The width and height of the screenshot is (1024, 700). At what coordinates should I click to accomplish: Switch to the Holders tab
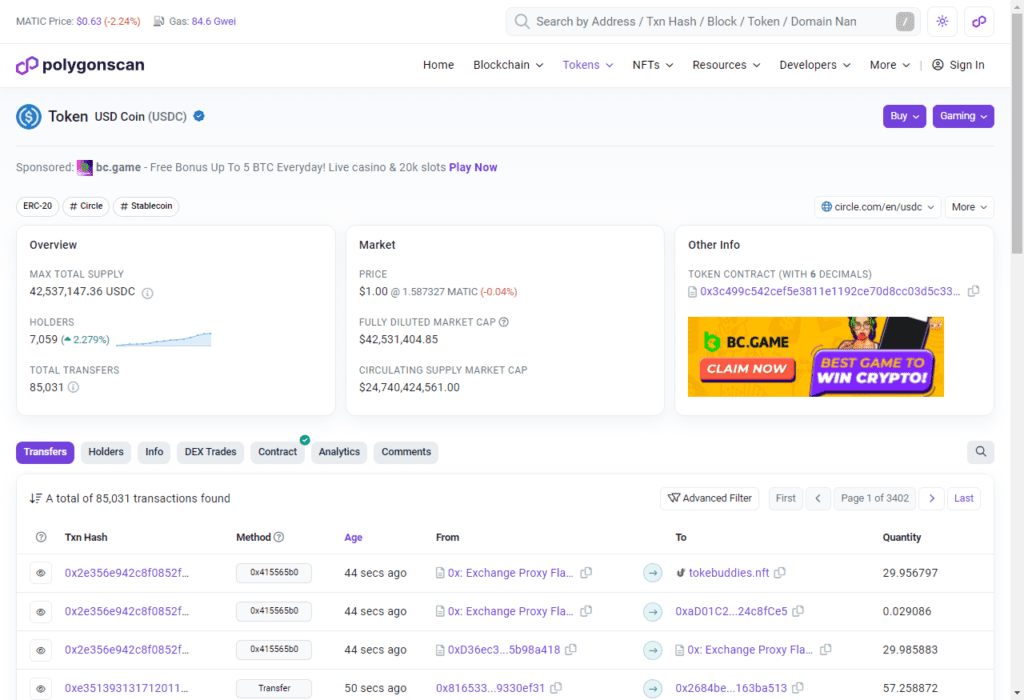point(106,452)
